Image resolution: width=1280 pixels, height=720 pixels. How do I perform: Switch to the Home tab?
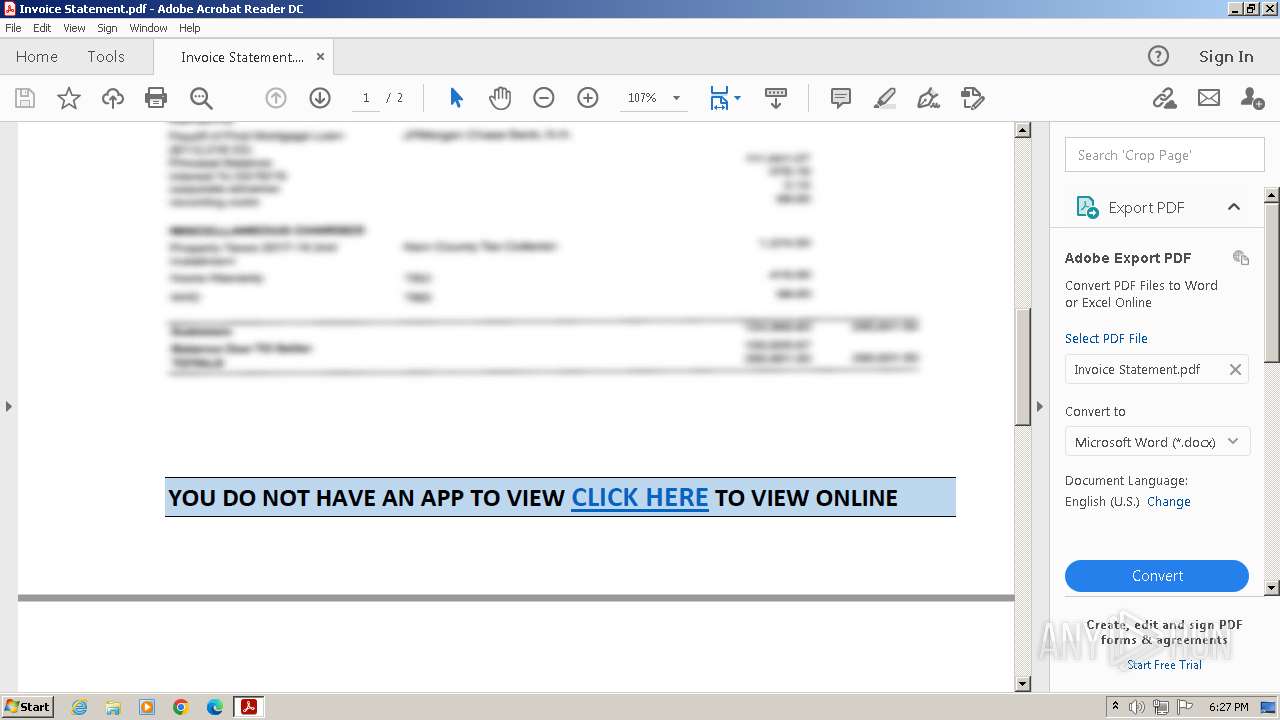(37, 57)
